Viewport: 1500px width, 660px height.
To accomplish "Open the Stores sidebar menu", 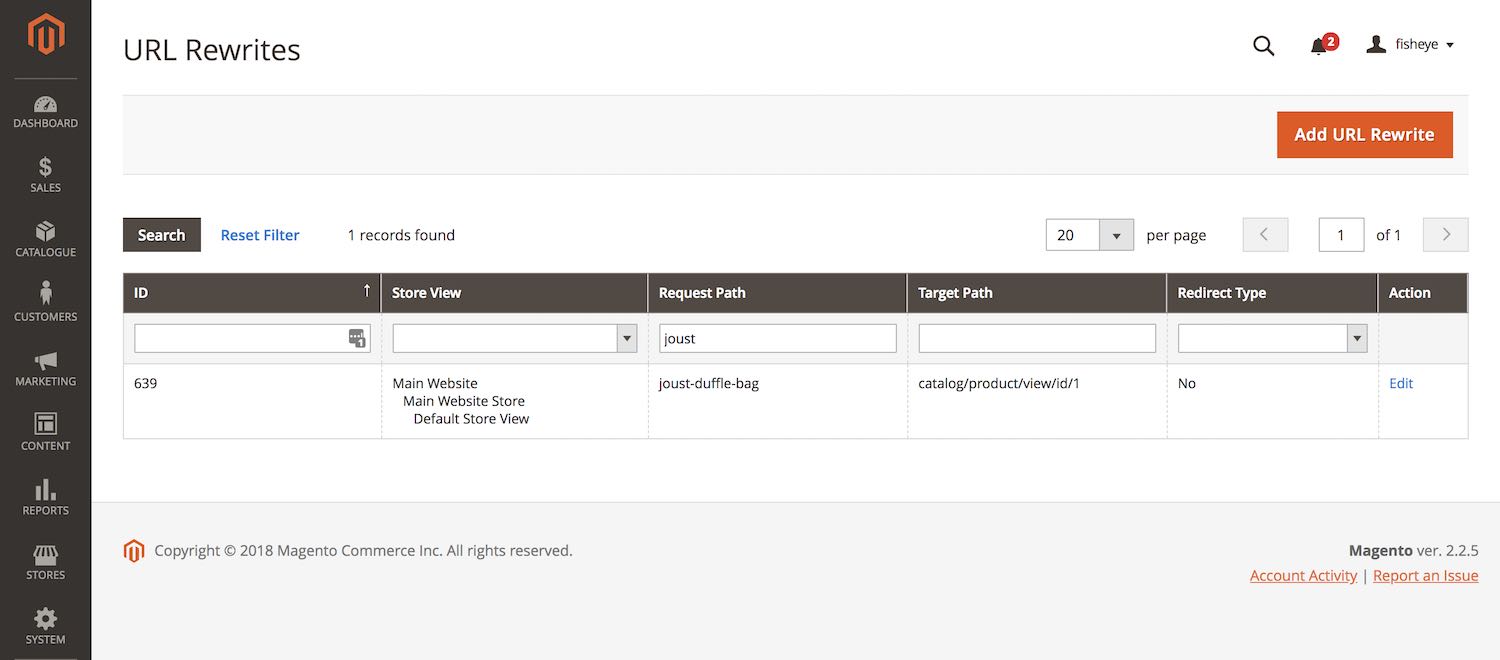I will [x=45, y=563].
